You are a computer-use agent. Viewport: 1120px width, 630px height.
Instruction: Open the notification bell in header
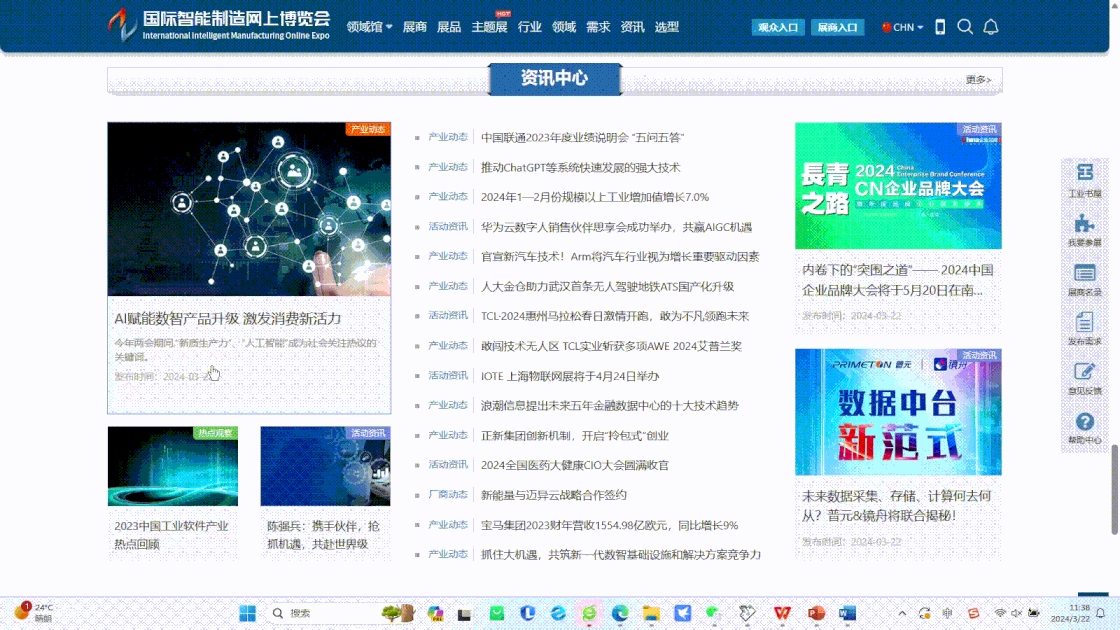tap(991, 27)
